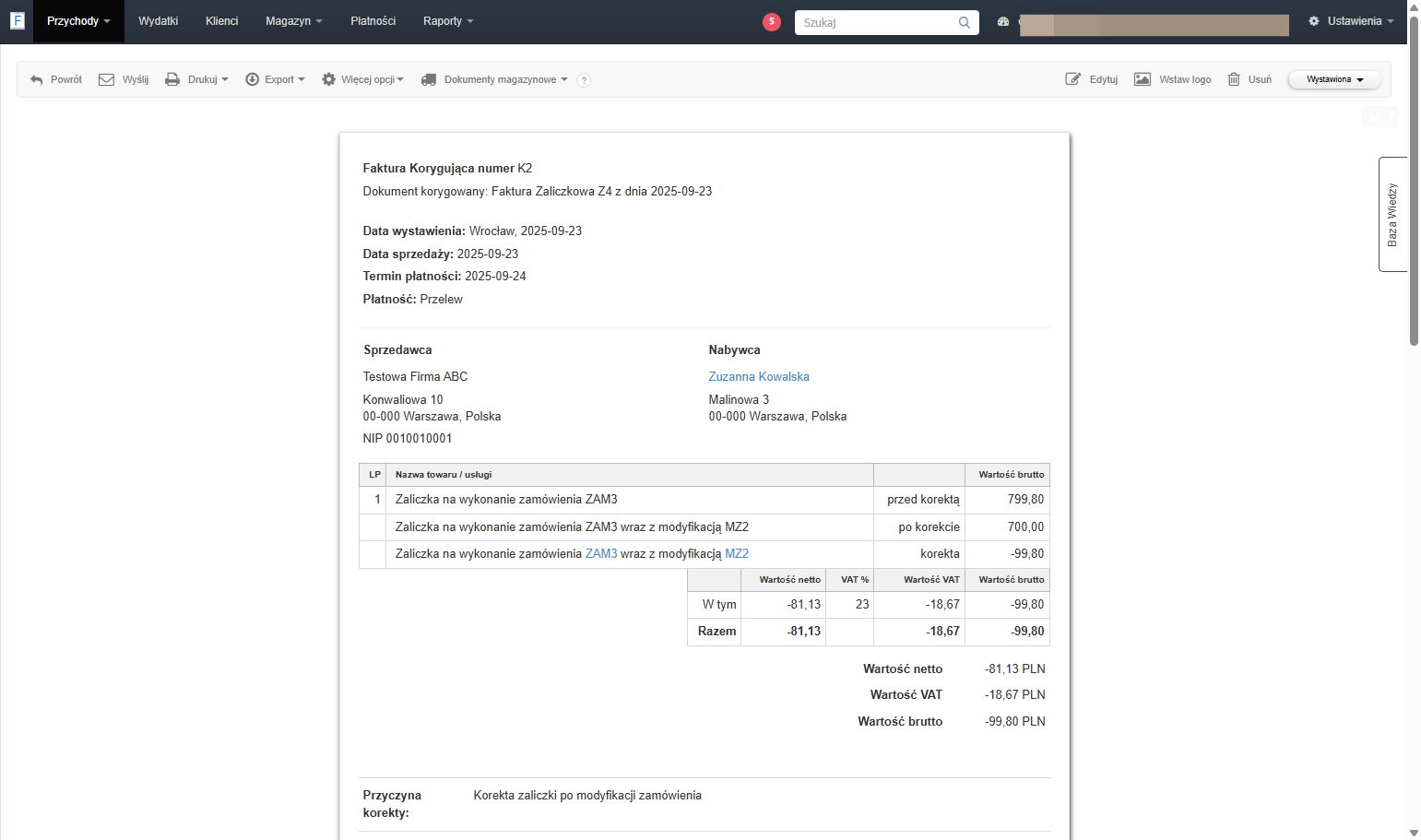
Task: Expand the Ustawienia dropdown label
Action: coord(1360,21)
